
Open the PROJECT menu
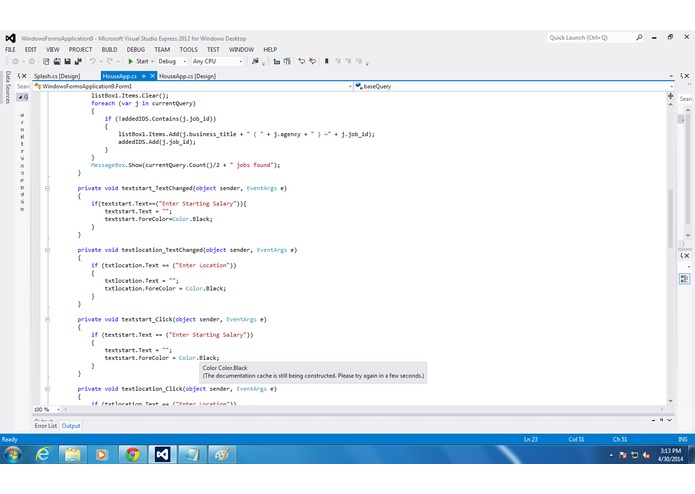[x=80, y=50]
